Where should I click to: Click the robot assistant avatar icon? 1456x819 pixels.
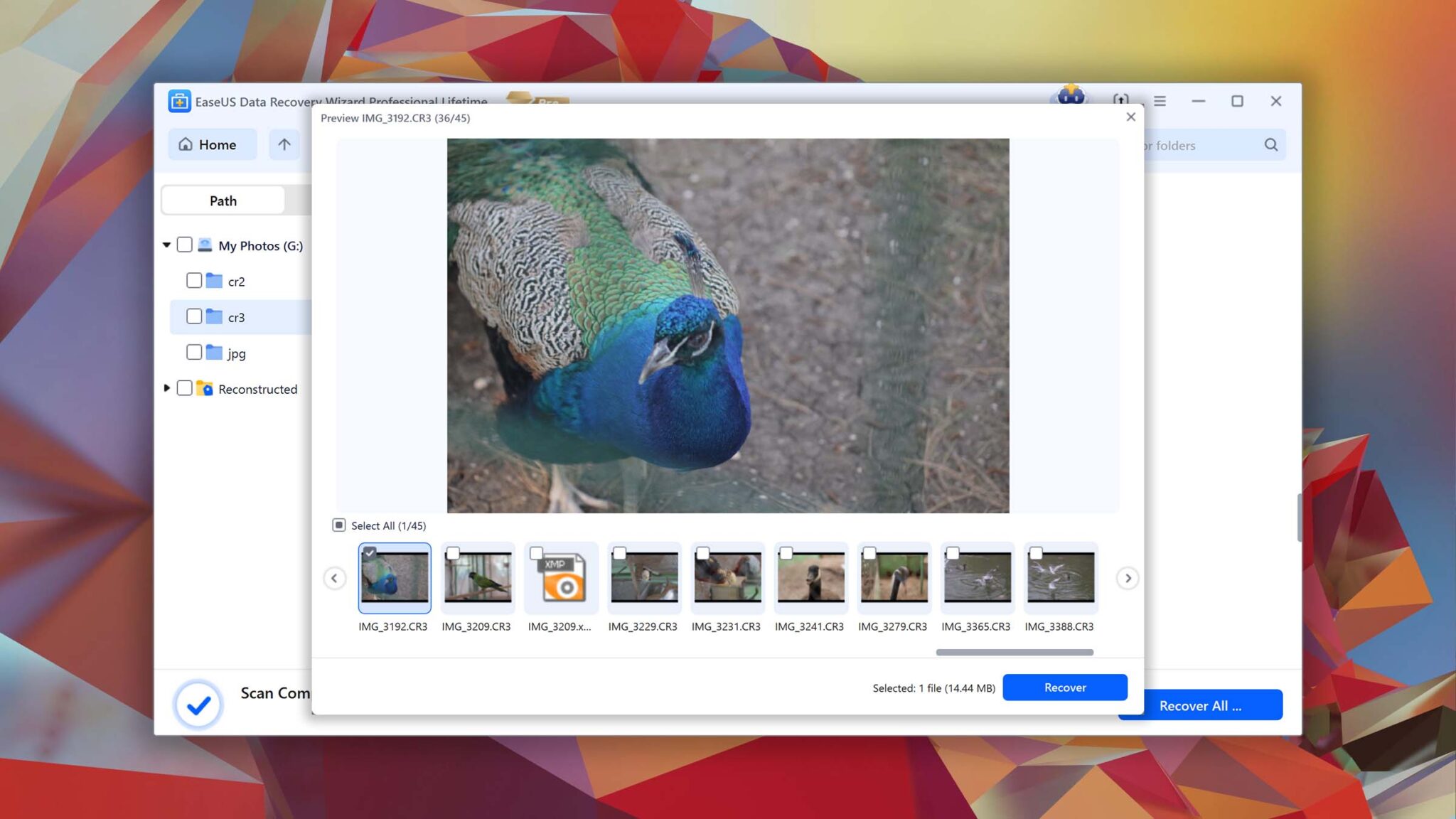pyautogui.click(x=1071, y=95)
